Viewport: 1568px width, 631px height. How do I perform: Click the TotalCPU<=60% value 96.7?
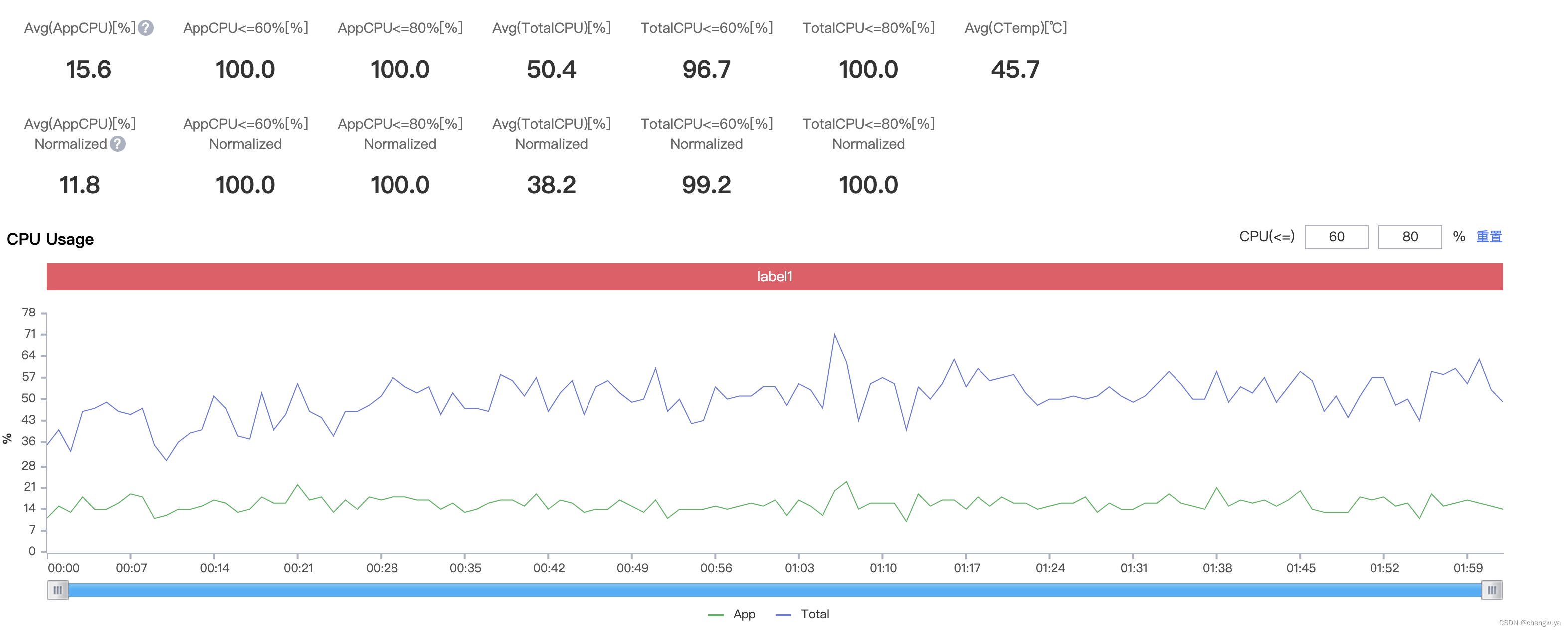coord(706,69)
